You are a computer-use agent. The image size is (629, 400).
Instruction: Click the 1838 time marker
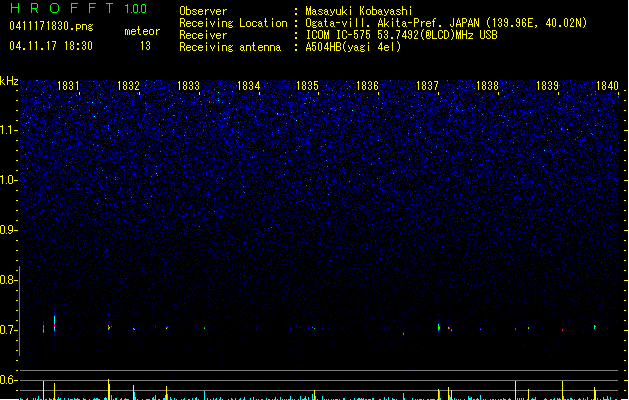point(487,86)
